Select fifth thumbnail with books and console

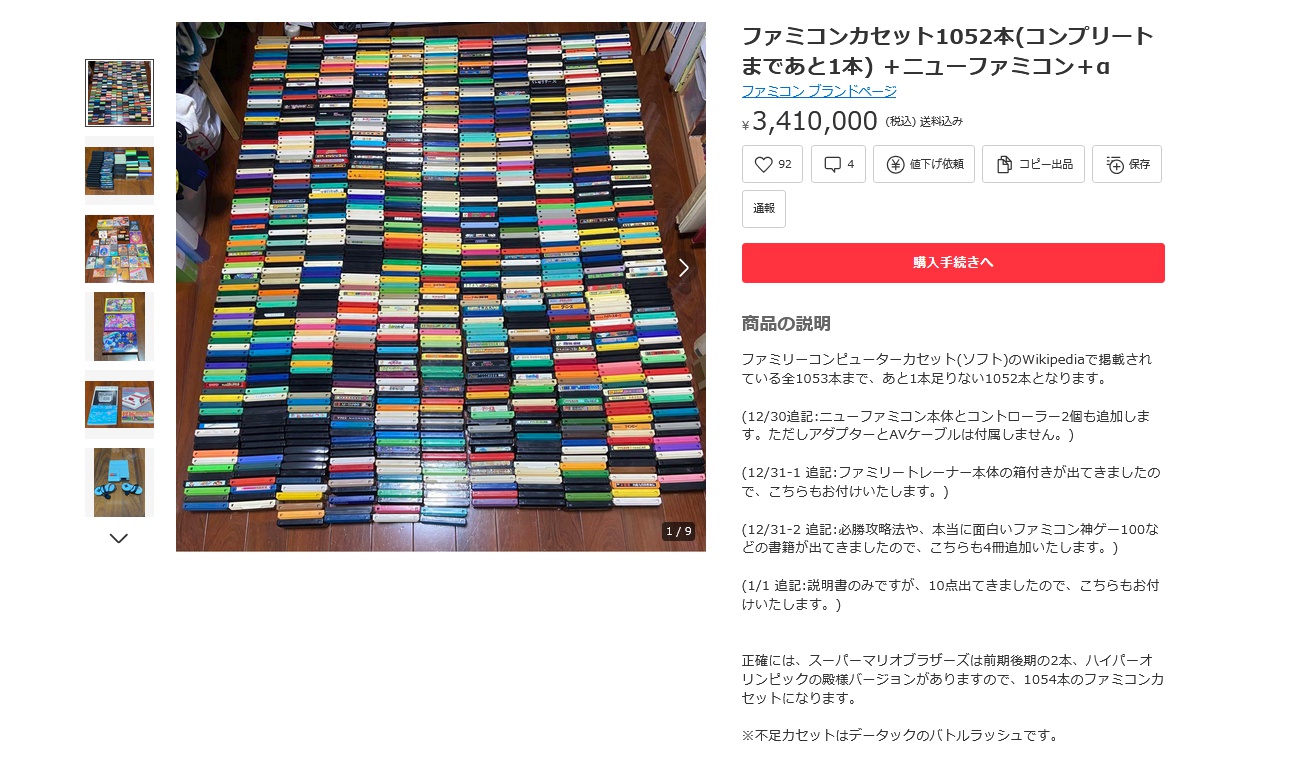119,404
